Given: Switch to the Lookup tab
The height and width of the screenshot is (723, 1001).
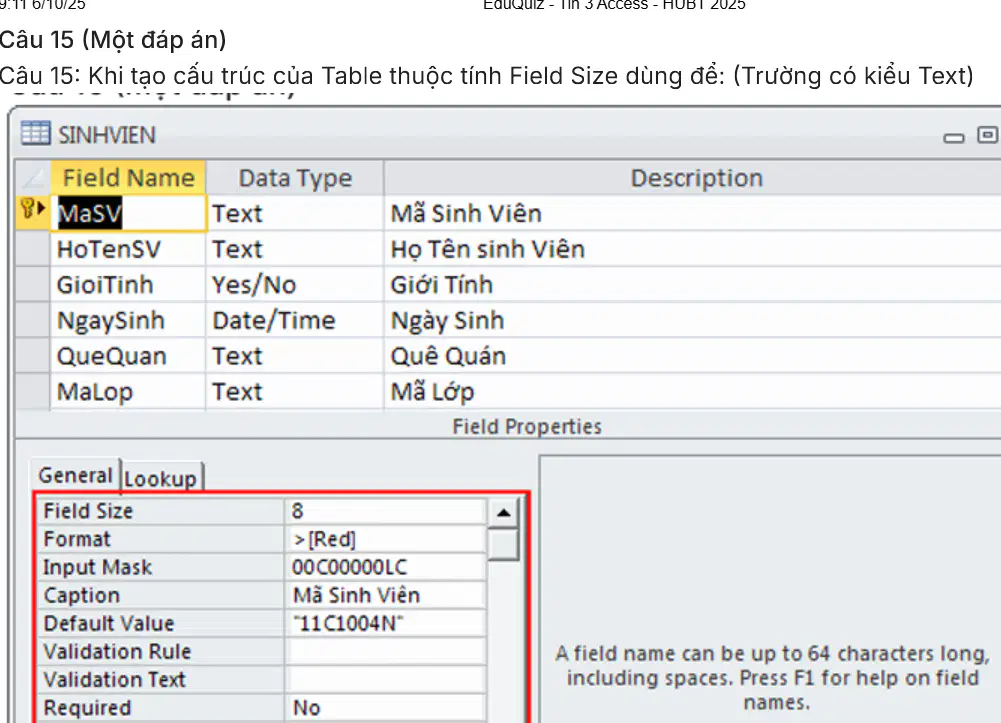Looking at the screenshot, I should click(x=161, y=478).
